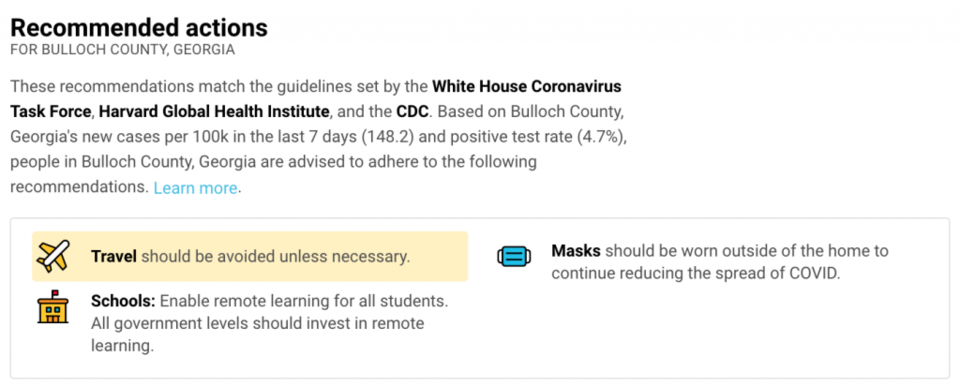This screenshot has width=960, height=386.
Task: Click the Schools remote learning recommendation
Action: point(270,324)
